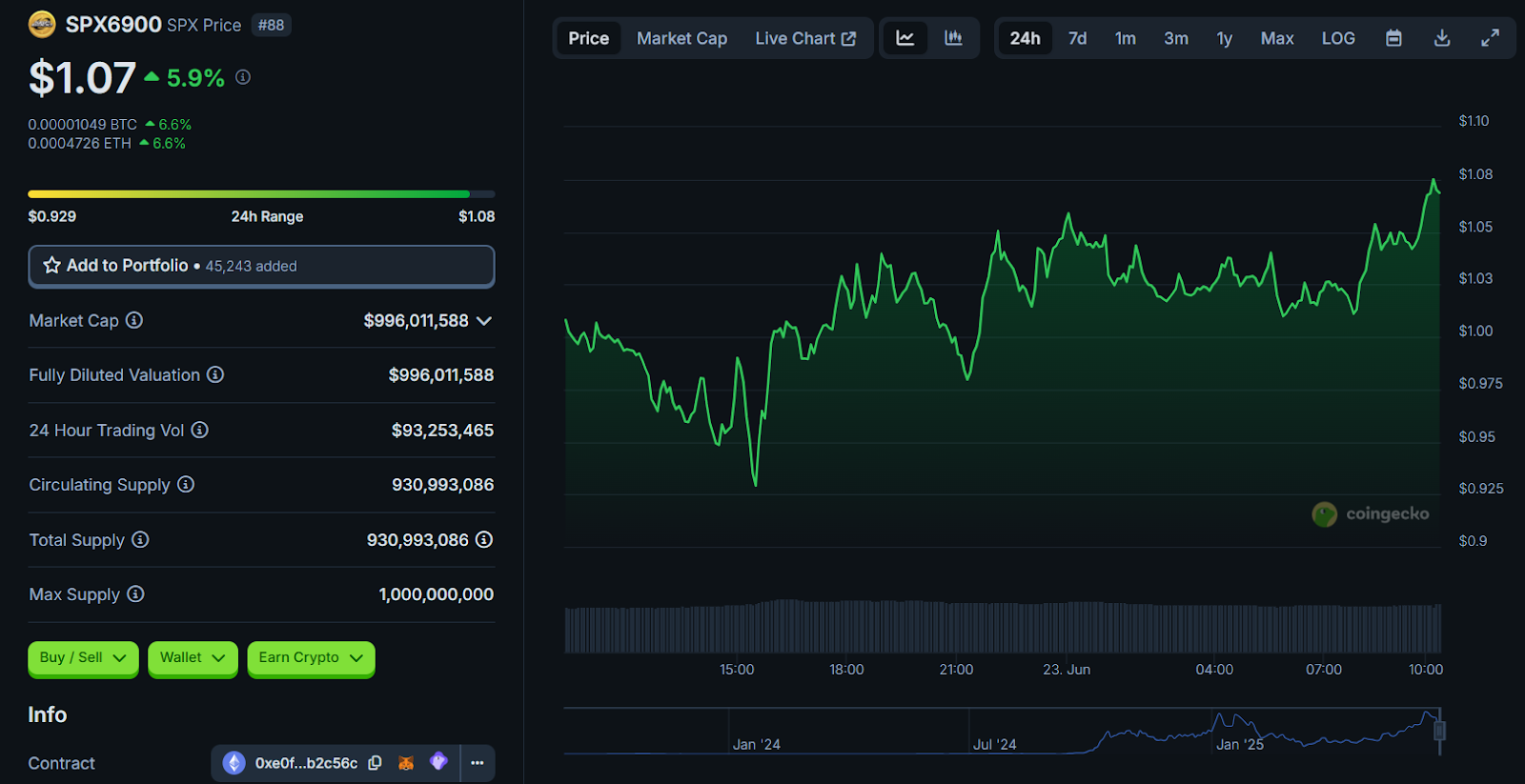Click the #88 rank badge
Screen dimensions: 1525x784
tap(272, 25)
